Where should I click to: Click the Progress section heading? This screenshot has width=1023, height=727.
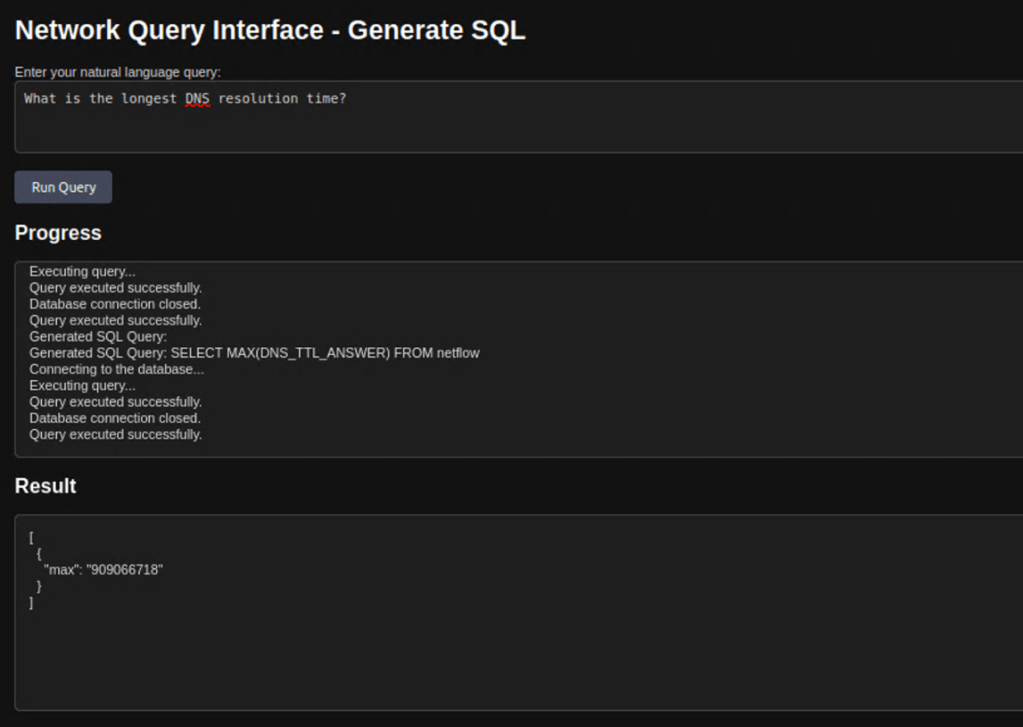click(58, 233)
